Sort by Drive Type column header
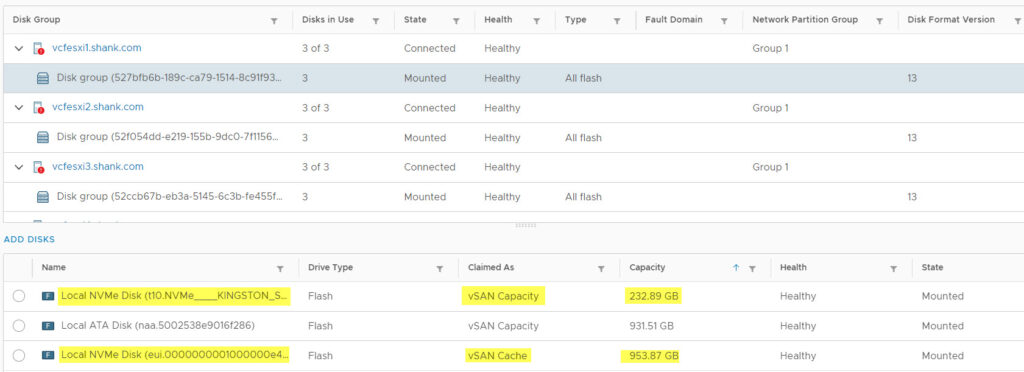 pyautogui.click(x=329, y=268)
